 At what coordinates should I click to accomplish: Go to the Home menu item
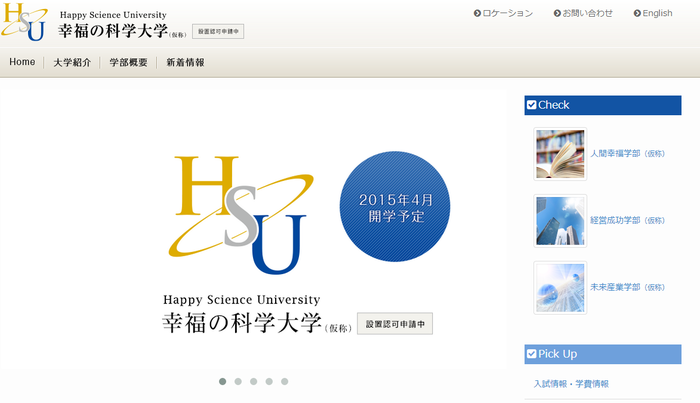[x=22, y=62]
